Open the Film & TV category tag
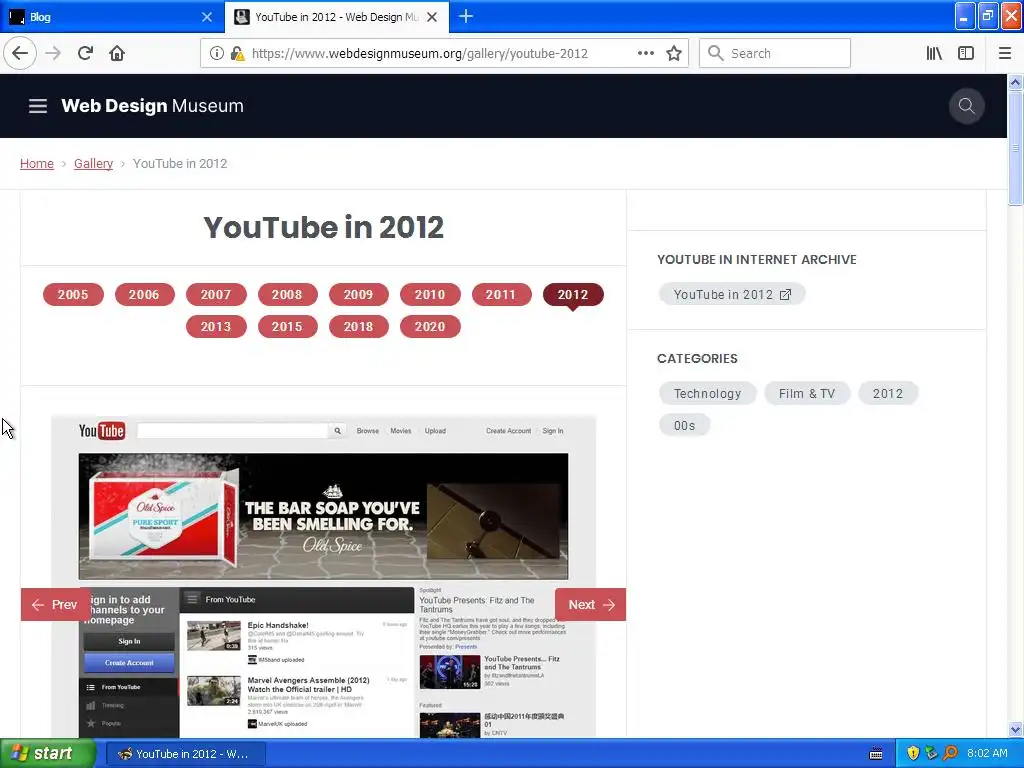 pos(807,394)
